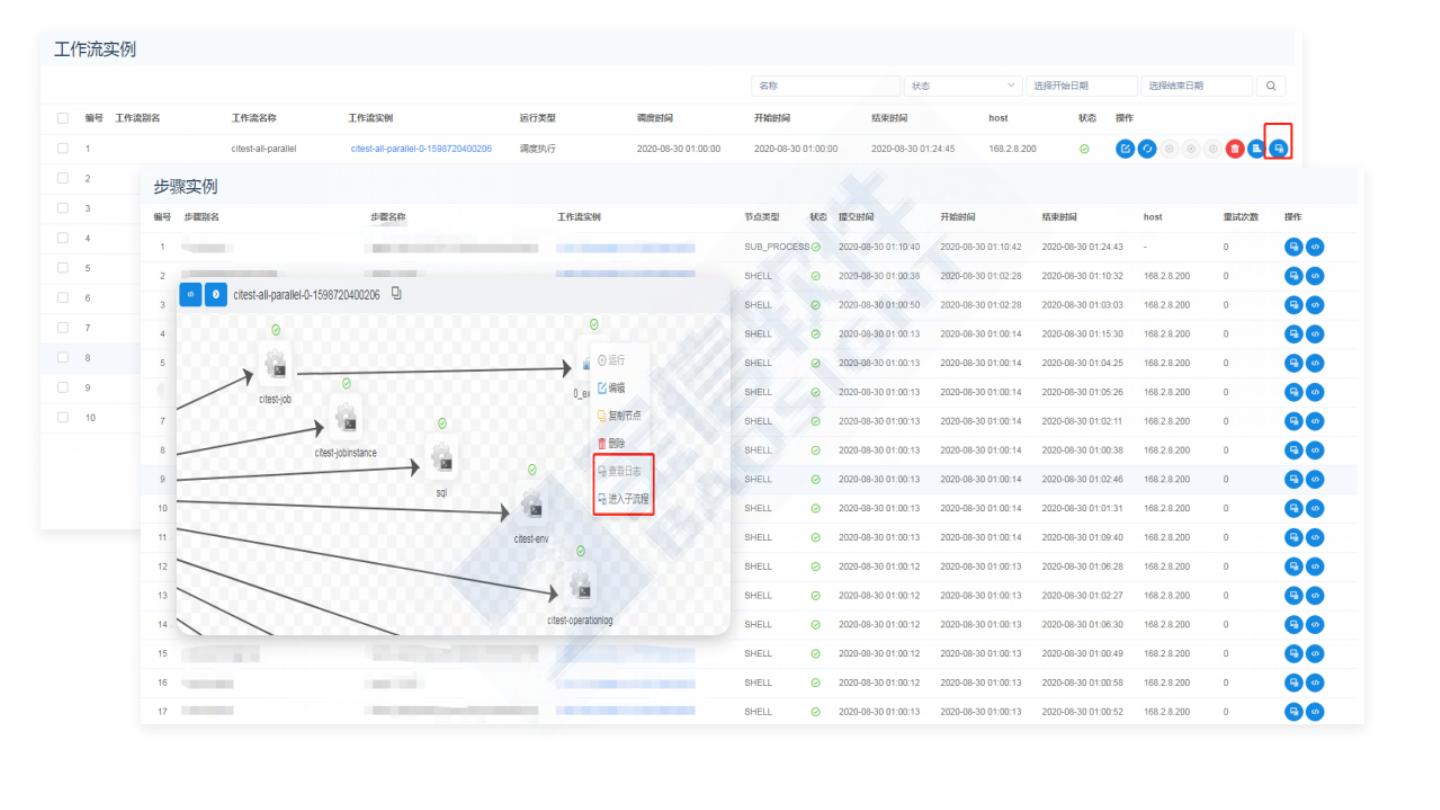Image resolution: width=1440 pixels, height=810 pixels.
Task: Click the 步骤实例 panel title
Action: (185, 186)
